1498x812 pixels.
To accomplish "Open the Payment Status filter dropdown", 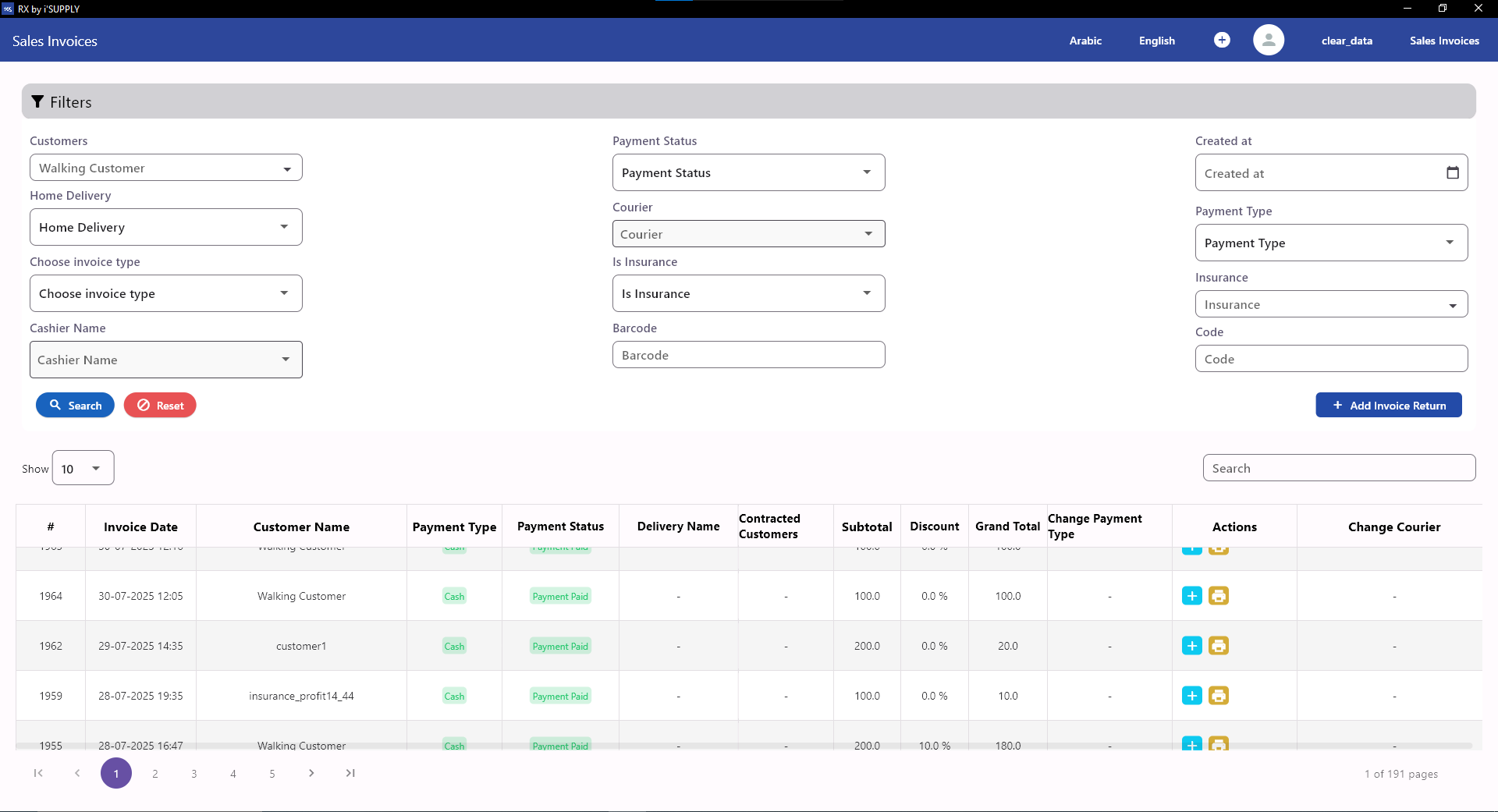I will click(x=749, y=172).
